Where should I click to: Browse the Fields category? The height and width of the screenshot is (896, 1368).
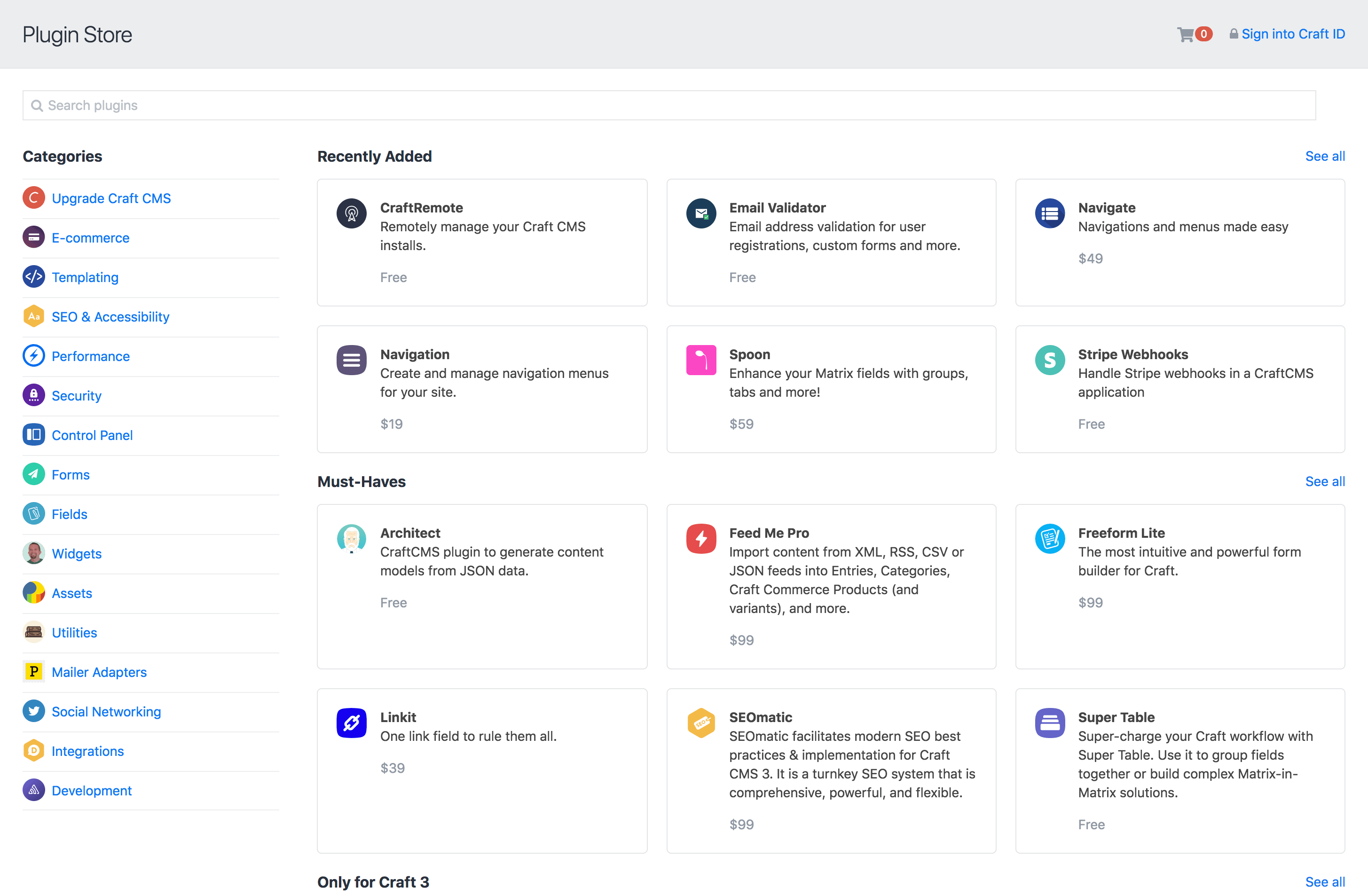point(70,514)
